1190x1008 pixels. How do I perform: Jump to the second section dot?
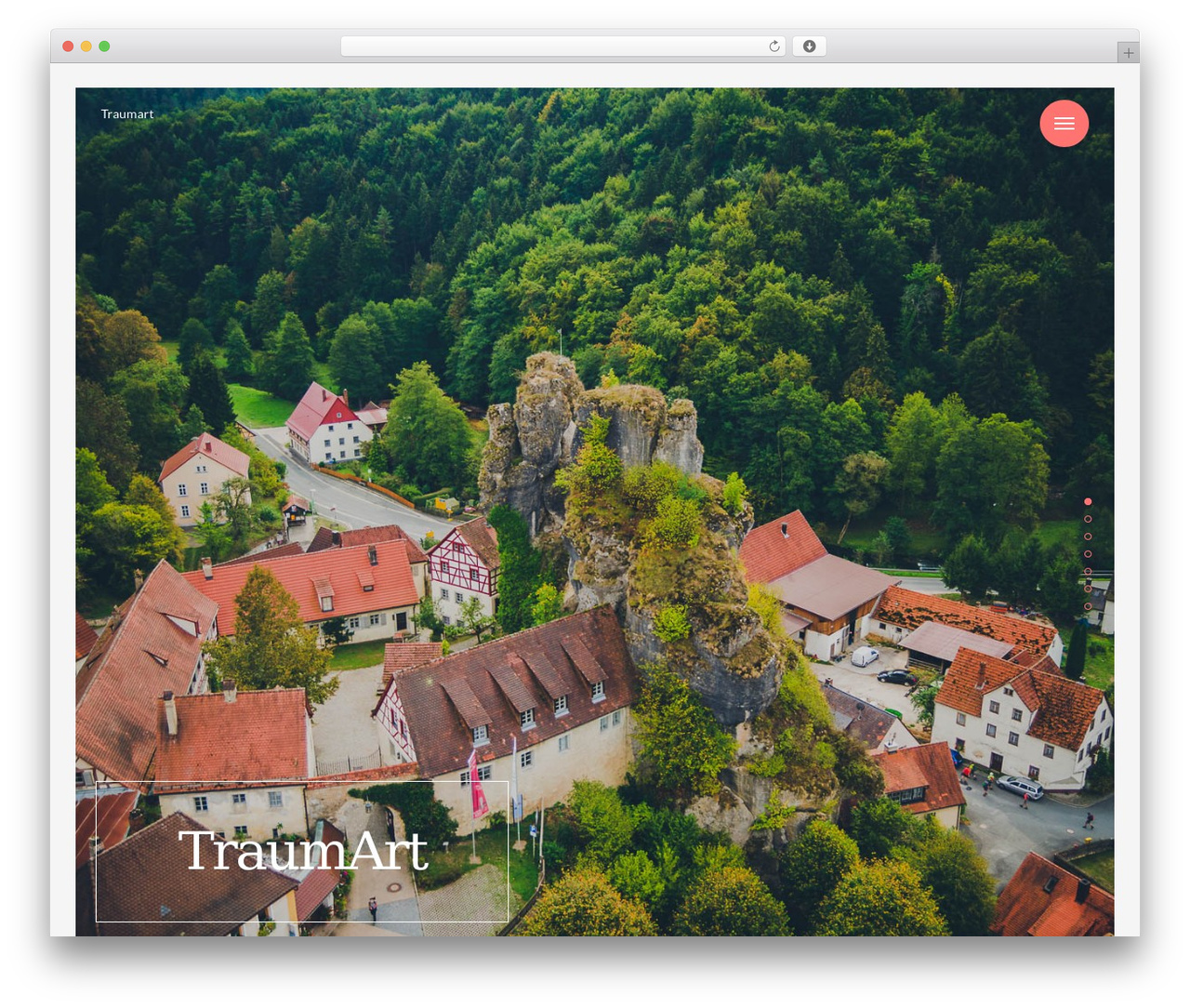coord(1088,519)
